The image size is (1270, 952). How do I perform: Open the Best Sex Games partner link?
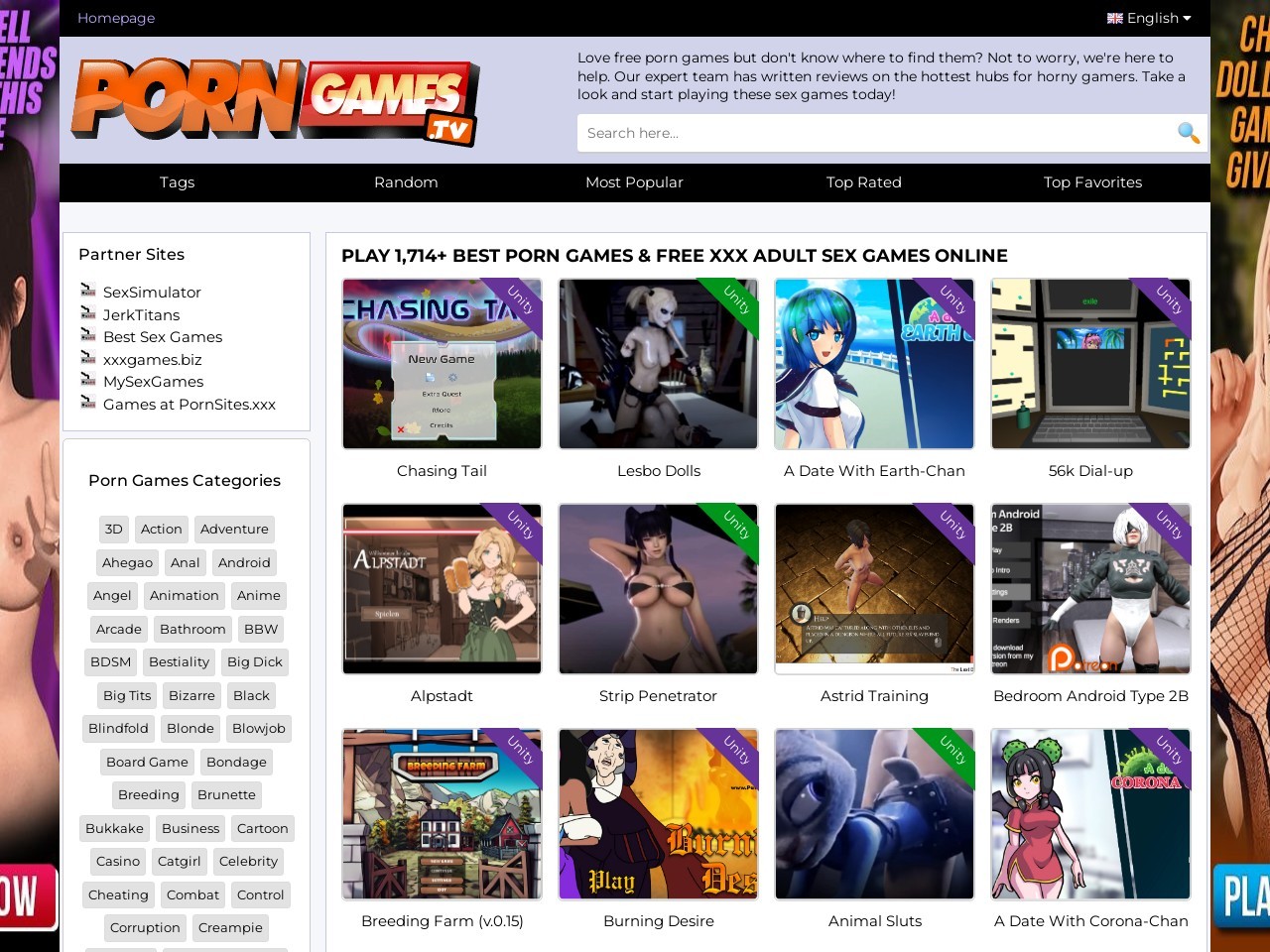click(x=163, y=337)
